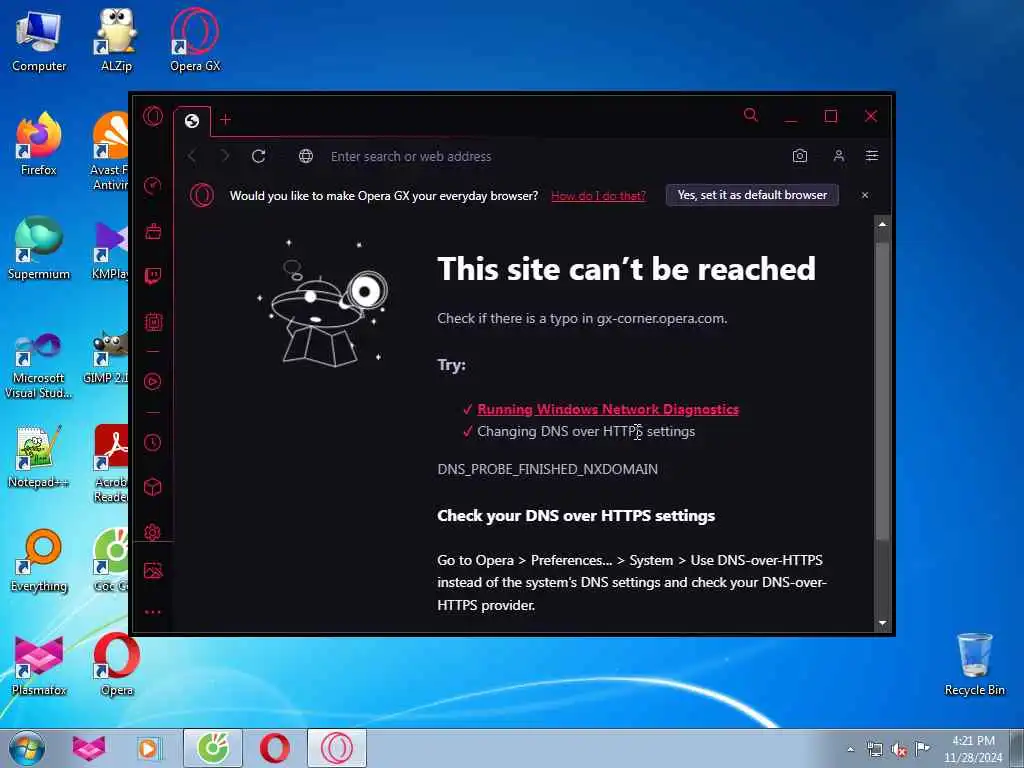Select the Notepad++ desktop shortcut
The image size is (1024, 768).
point(39,457)
